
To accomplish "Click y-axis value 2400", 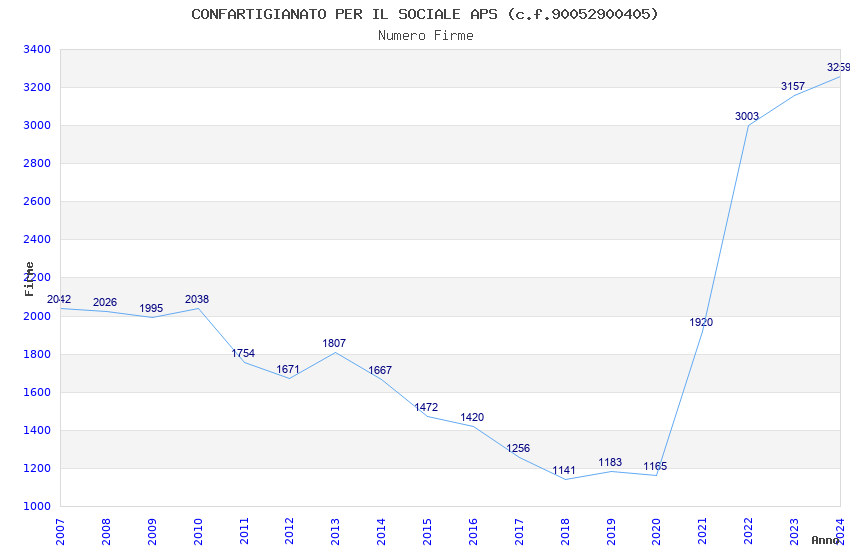I will coord(37,239).
